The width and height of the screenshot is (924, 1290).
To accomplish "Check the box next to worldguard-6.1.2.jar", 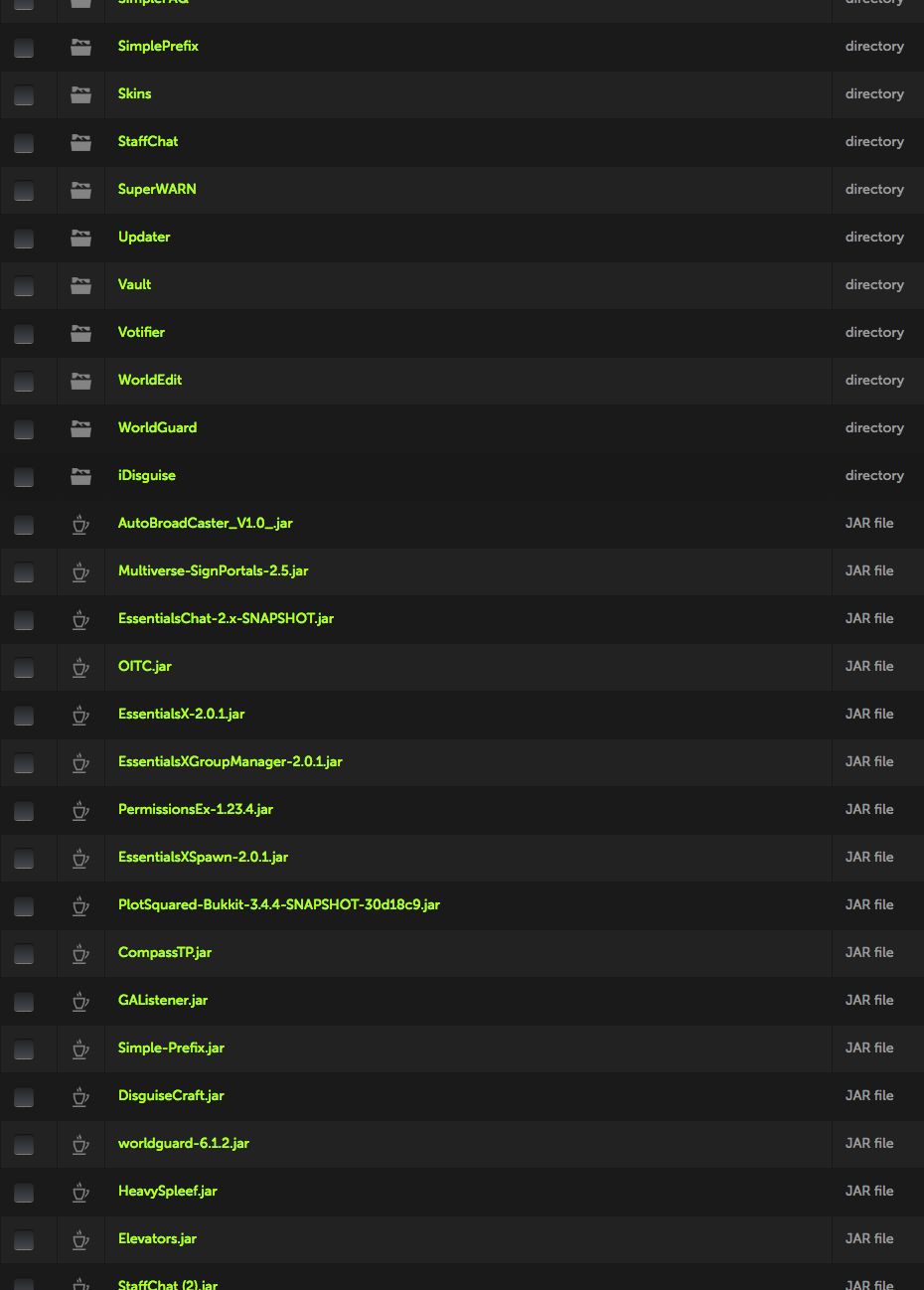I will click(24, 1145).
